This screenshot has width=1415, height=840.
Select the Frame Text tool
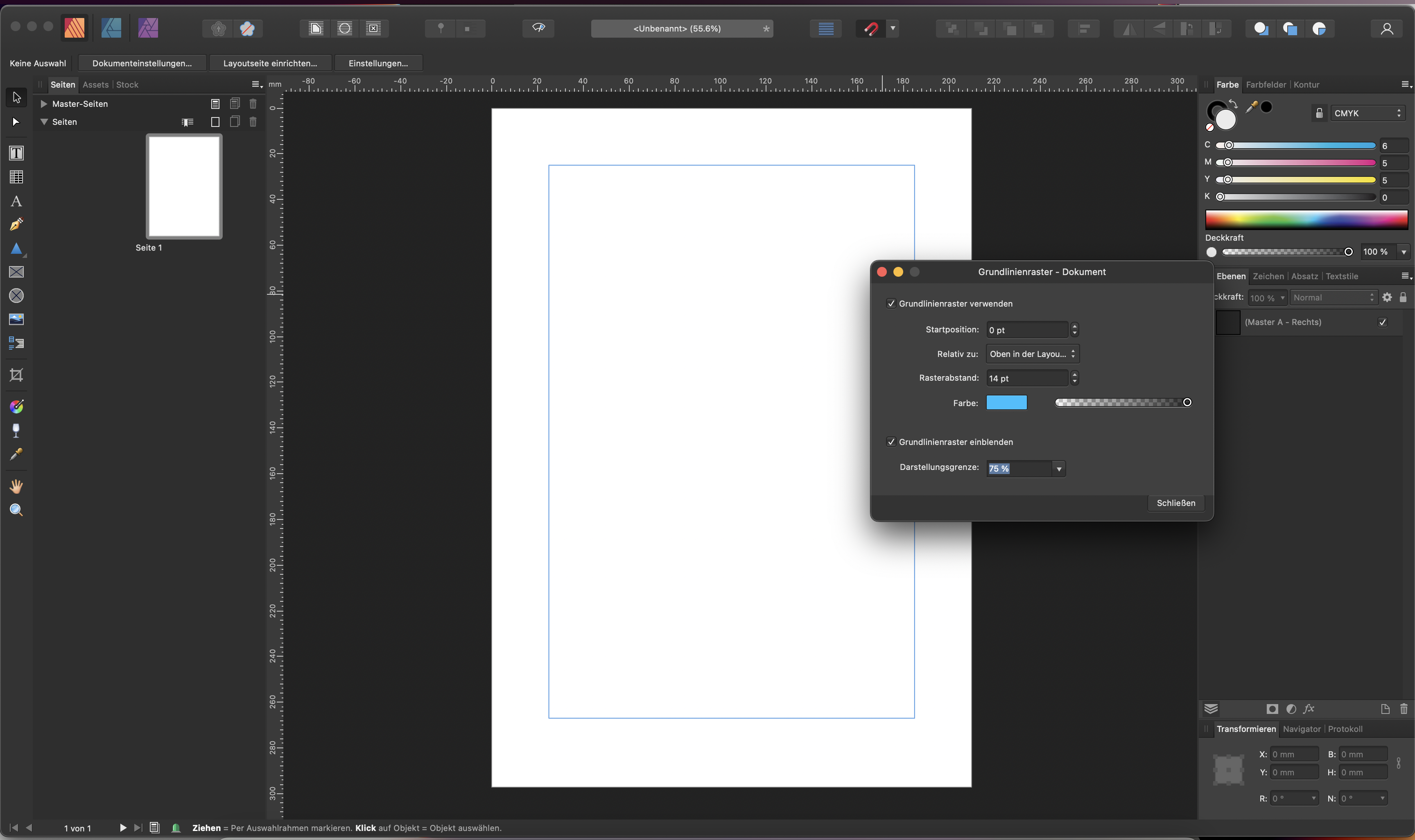click(16, 153)
